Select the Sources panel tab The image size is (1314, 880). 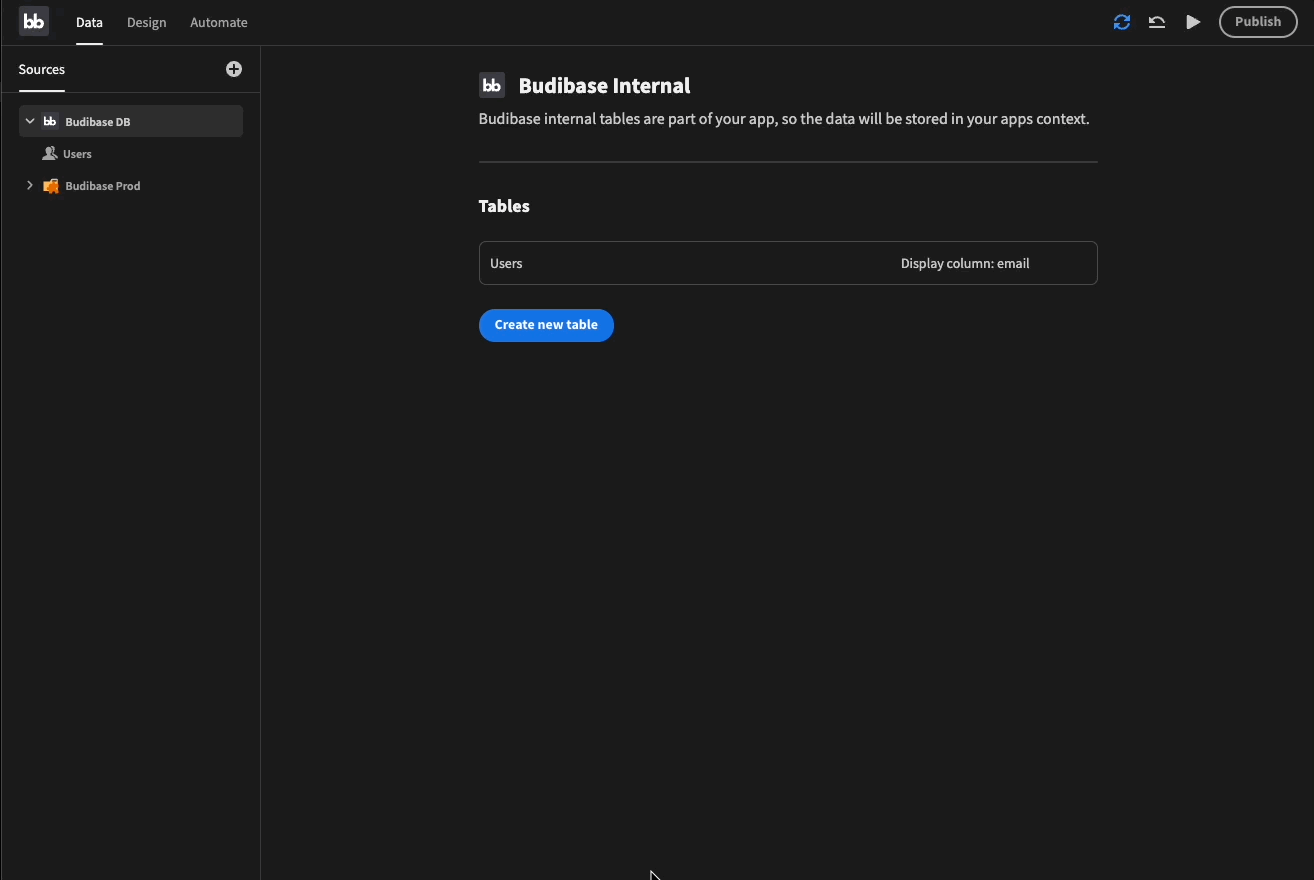[42, 69]
